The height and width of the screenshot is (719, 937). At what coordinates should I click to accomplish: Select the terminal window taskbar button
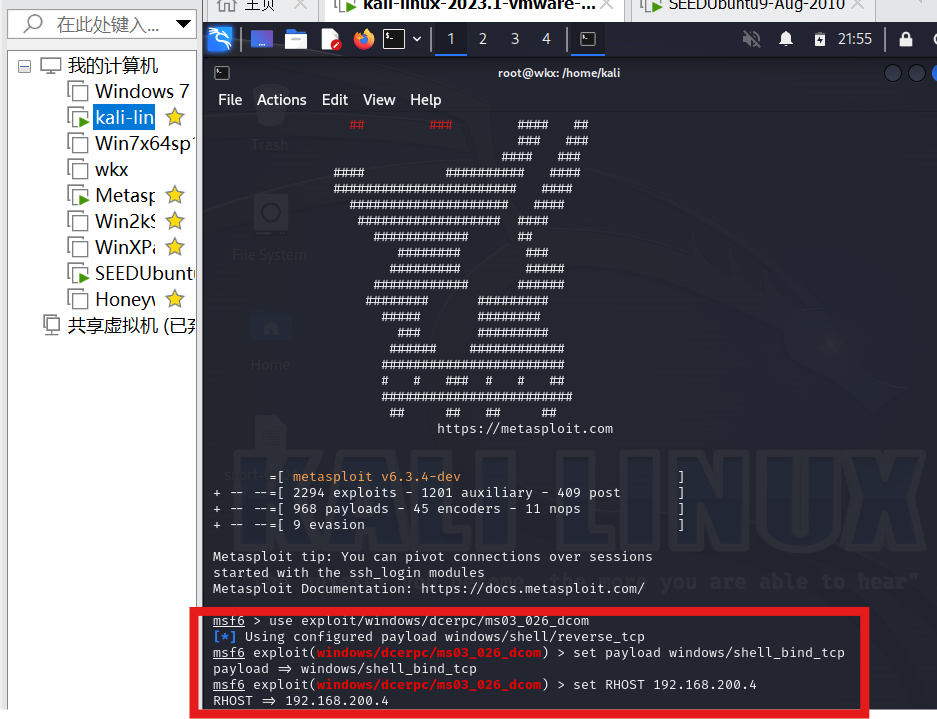click(x=588, y=39)
